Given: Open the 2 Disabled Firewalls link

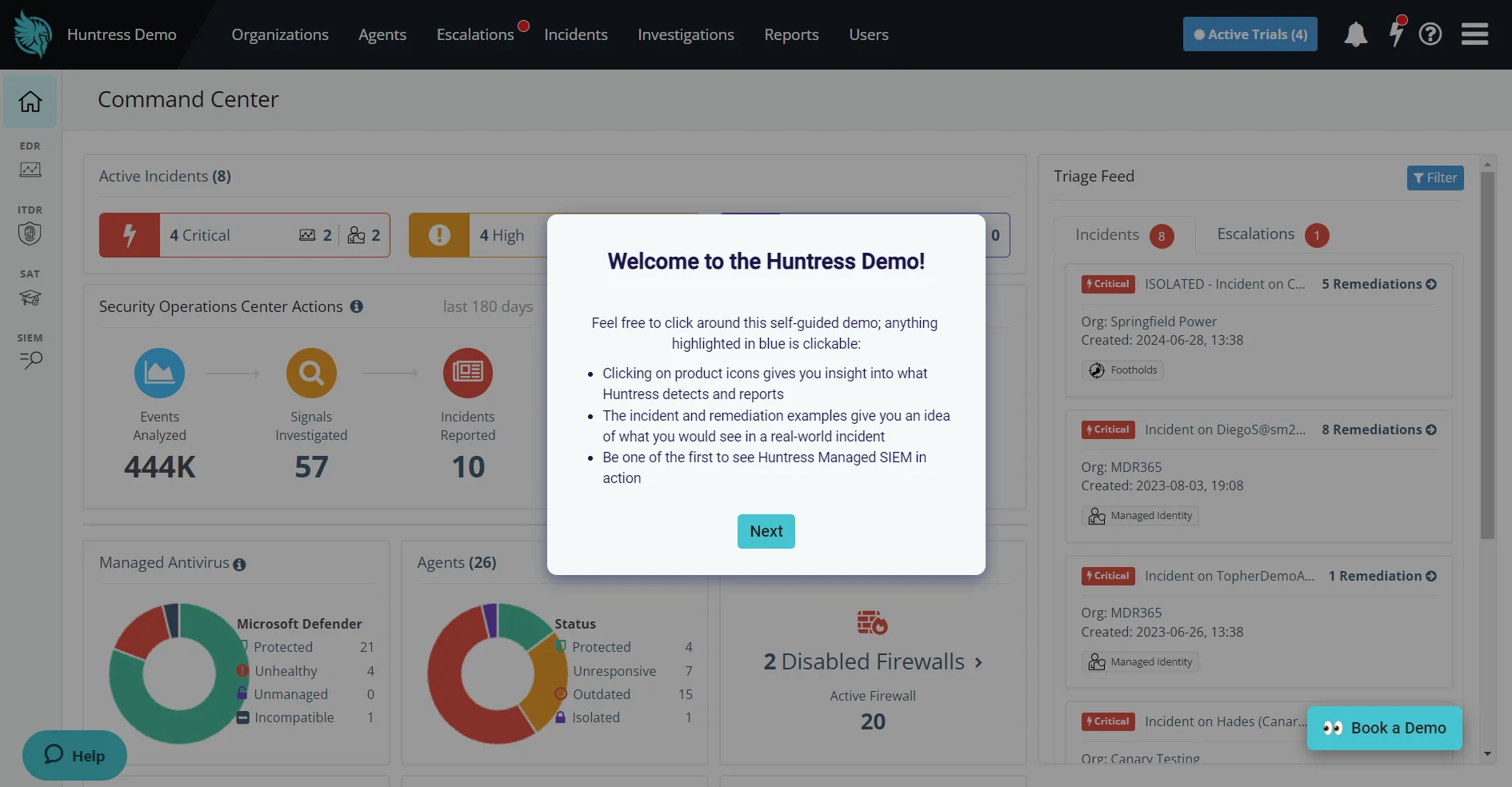Looking at the screenshot, I should click(873, 662).
